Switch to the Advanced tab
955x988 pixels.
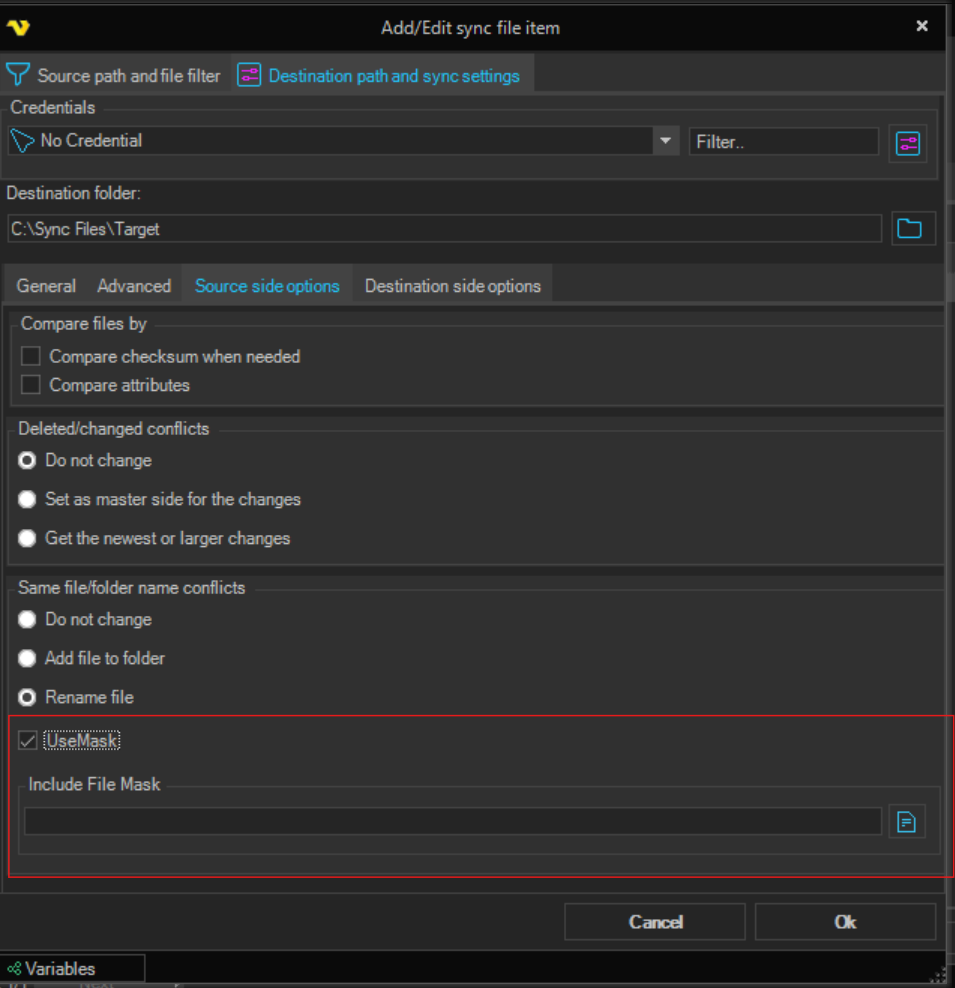(x=134, y=286)
